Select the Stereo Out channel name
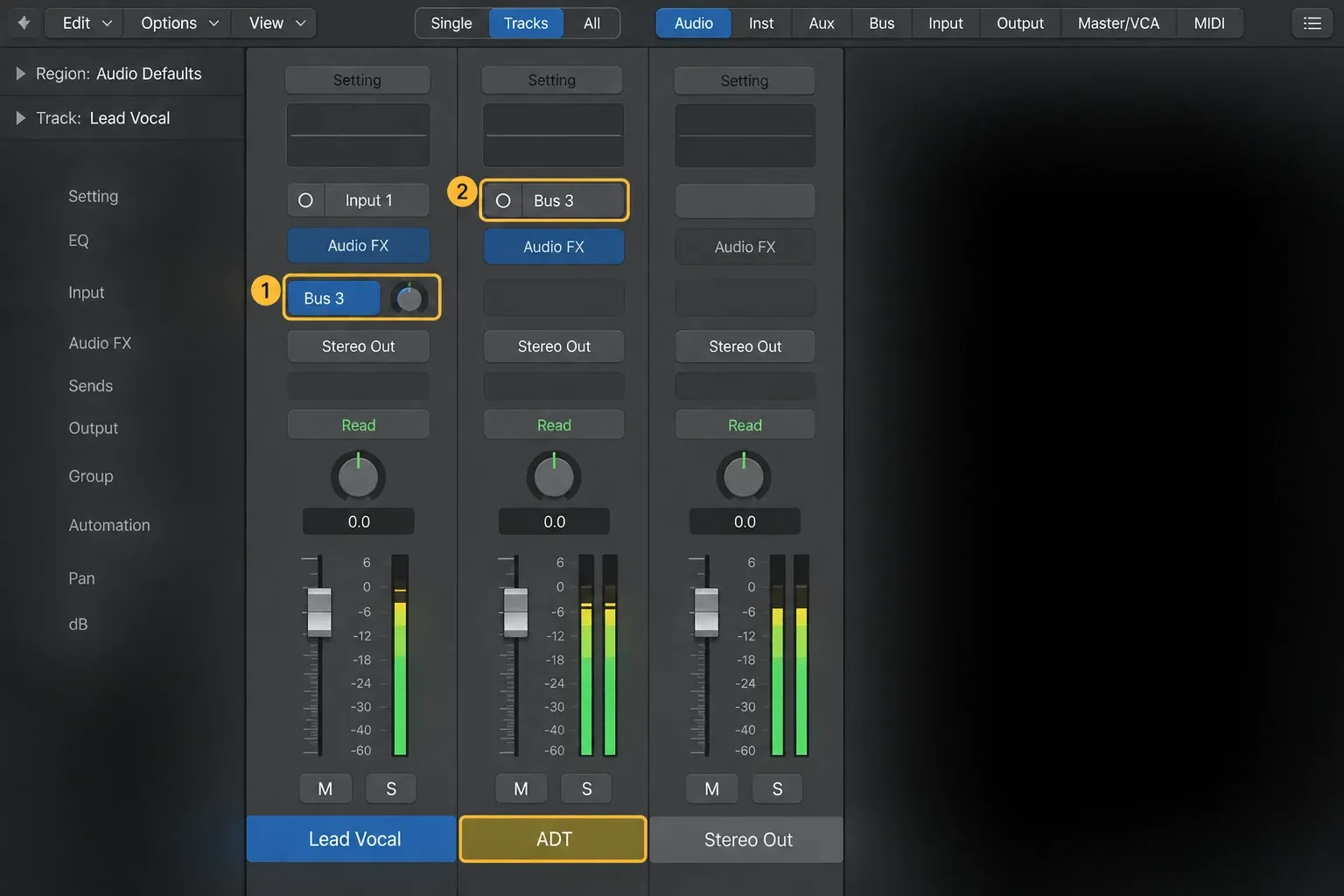This screenshot has width=1344, height=896. tap(746, 840)
